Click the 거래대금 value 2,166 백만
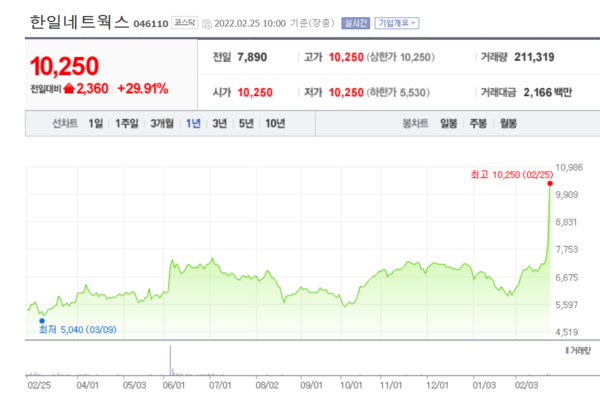Screen dimensions: 600x402 click(x=548, y=93)
